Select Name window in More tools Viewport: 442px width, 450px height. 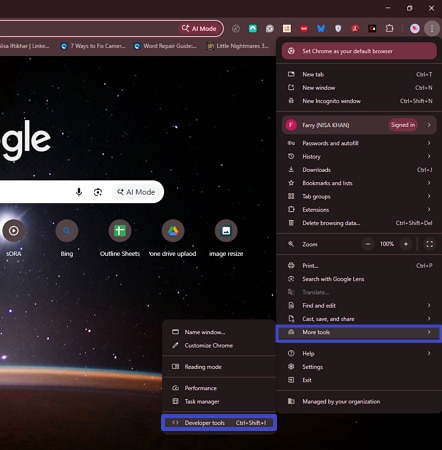(219, 332)
